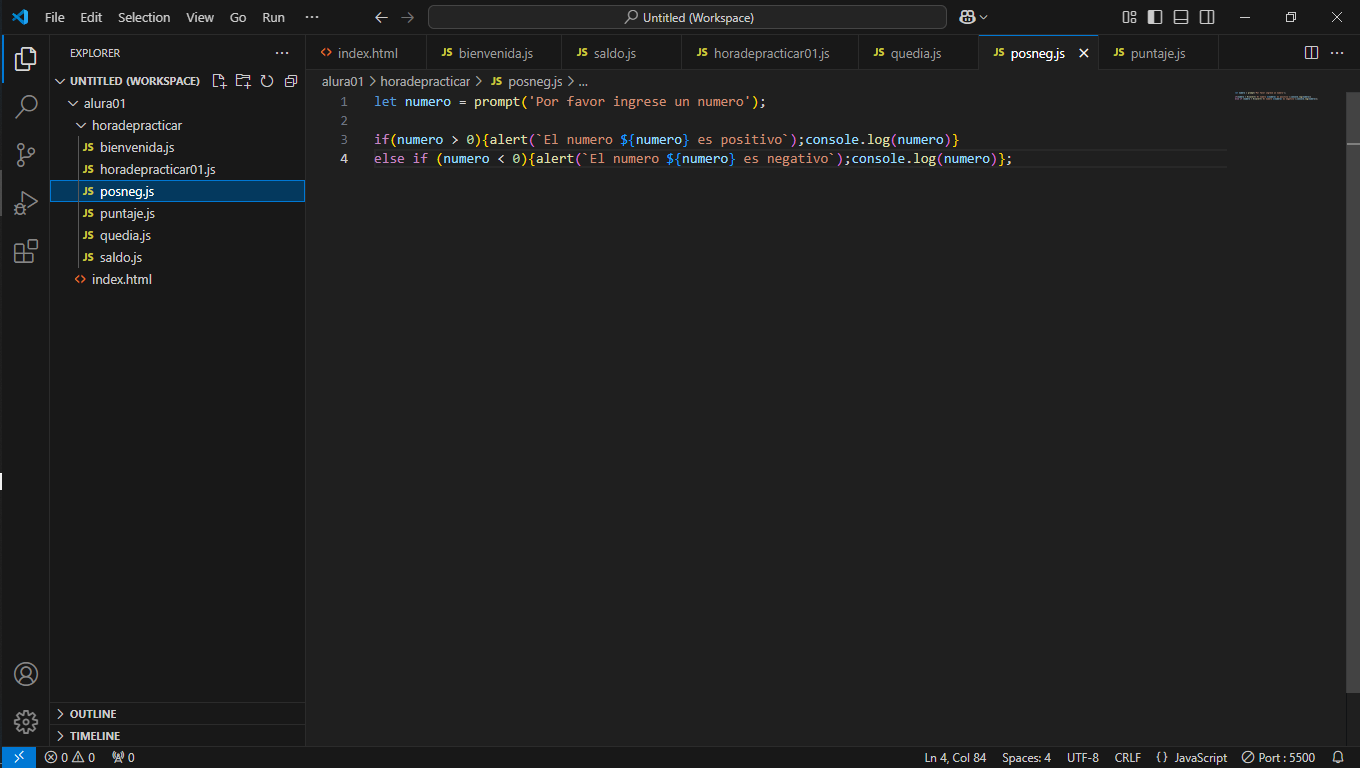Open index.html in Explorer tree

[x=177, y=279]
